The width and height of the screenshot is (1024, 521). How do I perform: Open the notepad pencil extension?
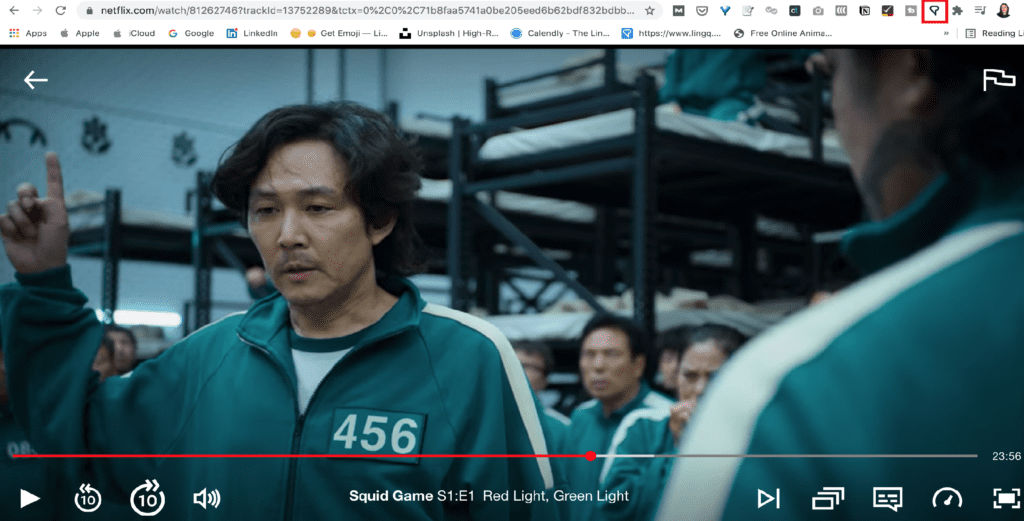click(748, 10)
